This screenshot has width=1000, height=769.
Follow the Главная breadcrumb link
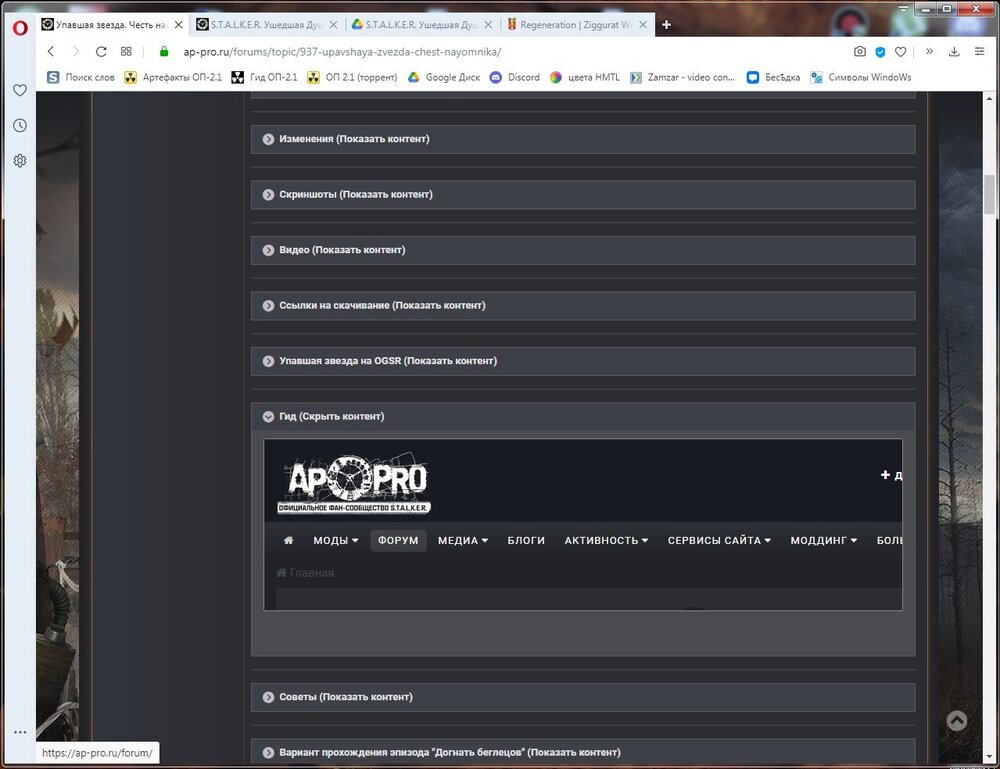[x=310, y=572]
